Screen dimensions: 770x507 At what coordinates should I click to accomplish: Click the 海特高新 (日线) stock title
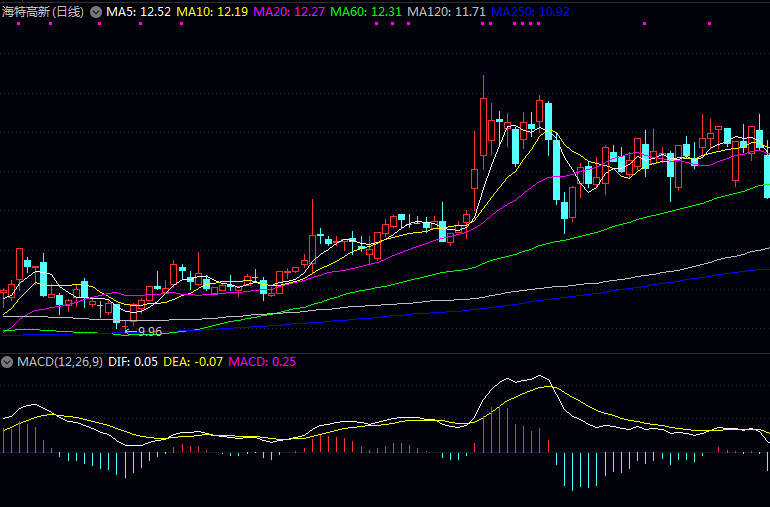click(x=43, y=12)
